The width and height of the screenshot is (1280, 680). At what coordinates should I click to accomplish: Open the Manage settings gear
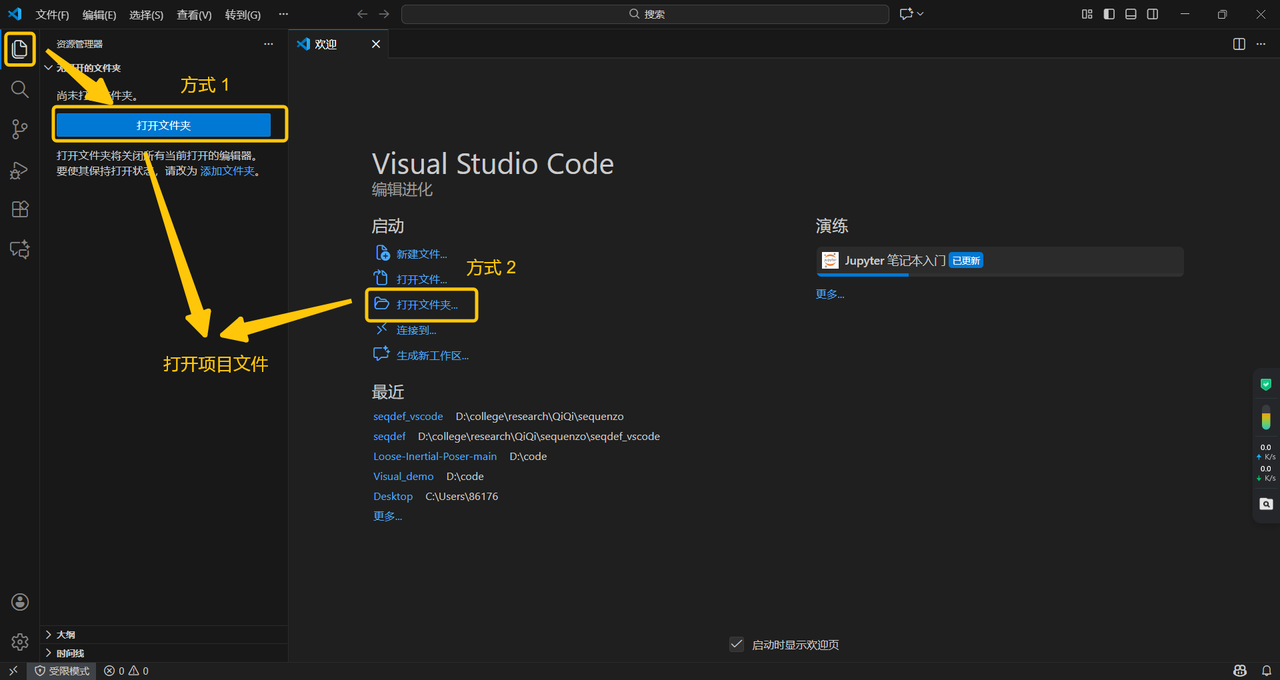(x=19, y=642)
